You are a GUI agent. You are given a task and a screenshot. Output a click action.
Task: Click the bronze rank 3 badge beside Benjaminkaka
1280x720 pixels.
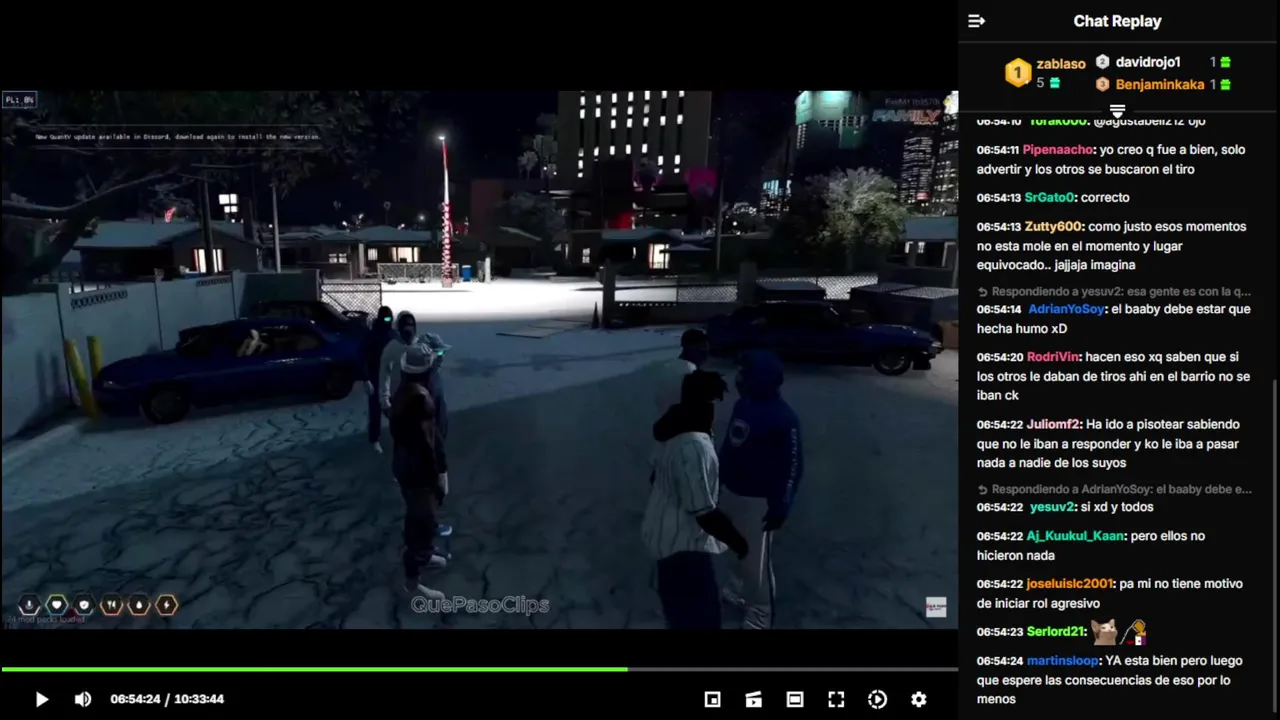coord(1103,85)
